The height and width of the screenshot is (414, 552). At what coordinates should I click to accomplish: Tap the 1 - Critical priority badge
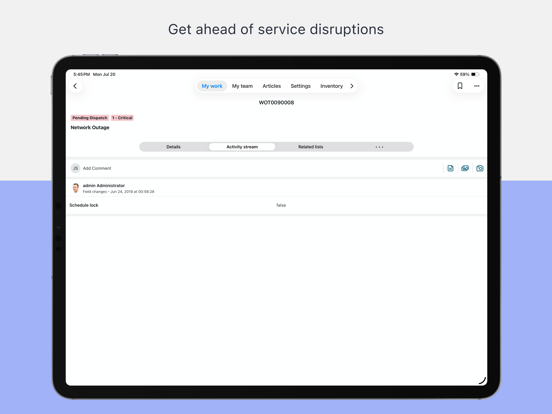(123, 118)
